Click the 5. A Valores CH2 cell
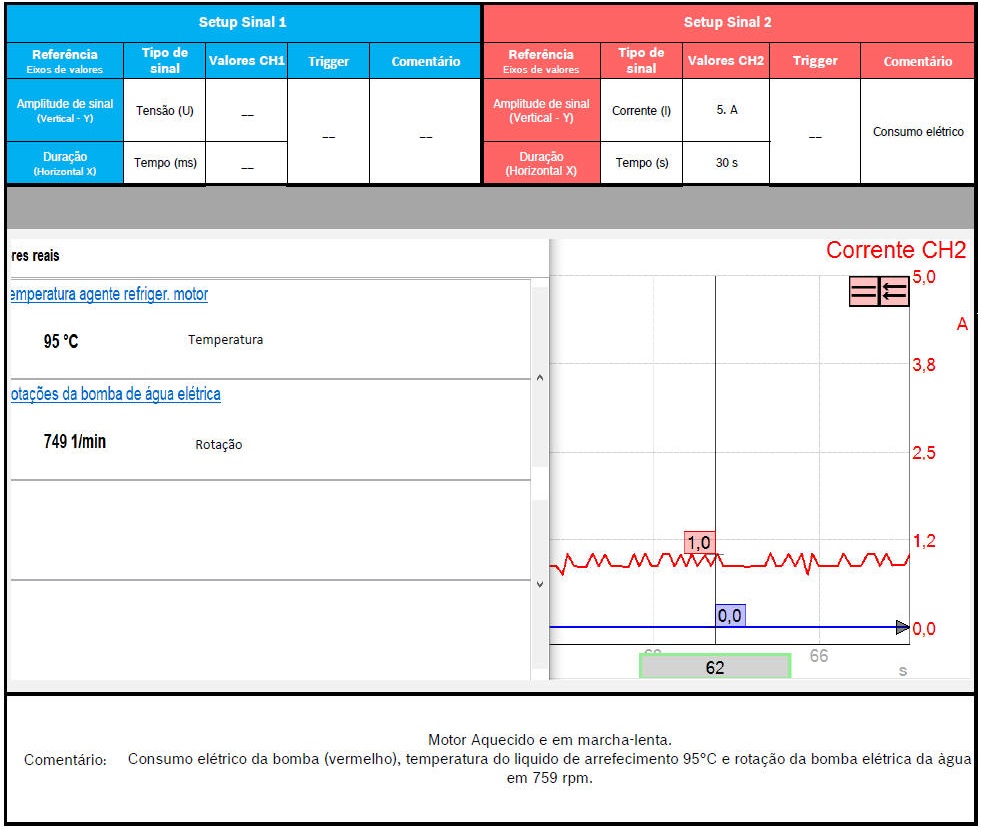The height and width of the screenshot is (830, 981). point(726,111)
